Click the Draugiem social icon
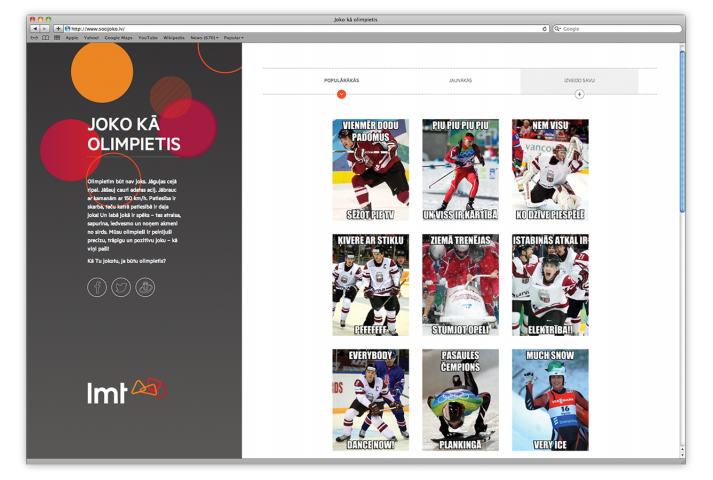 pyautogui.click(x=146, y=287)
